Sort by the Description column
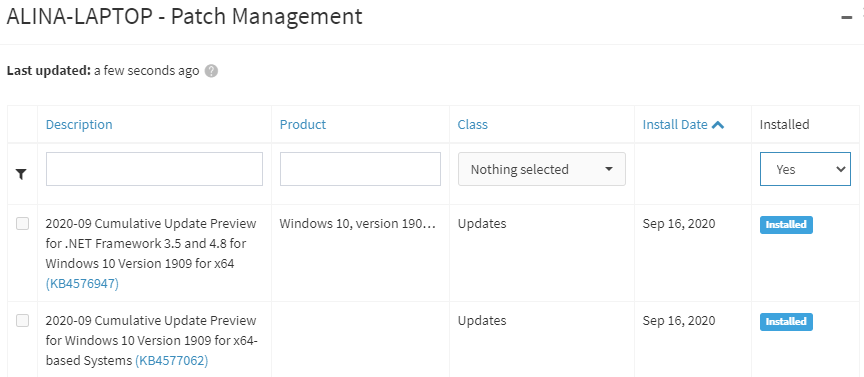The width and height of the screenshot is (864, 377). tap(79, 125)
